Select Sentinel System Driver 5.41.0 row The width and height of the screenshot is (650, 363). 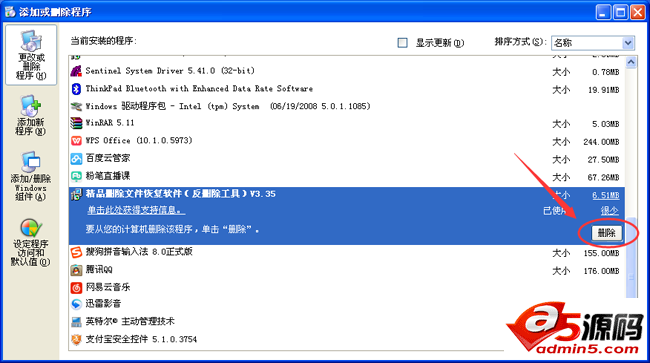(347, 71)
